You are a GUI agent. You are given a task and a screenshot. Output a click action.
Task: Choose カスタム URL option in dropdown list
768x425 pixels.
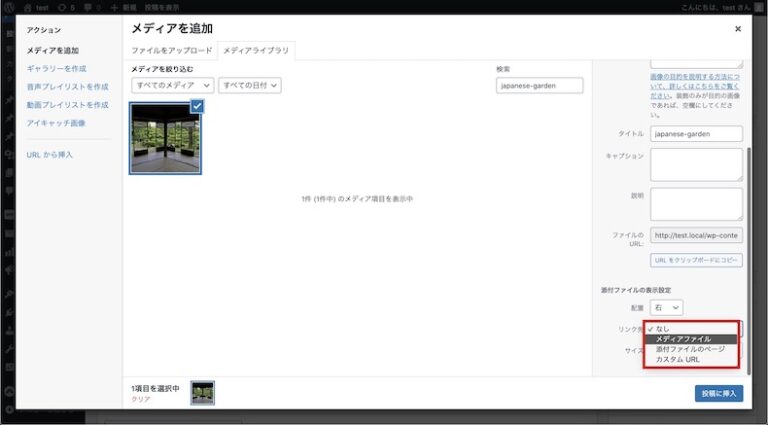pos(678,359)
